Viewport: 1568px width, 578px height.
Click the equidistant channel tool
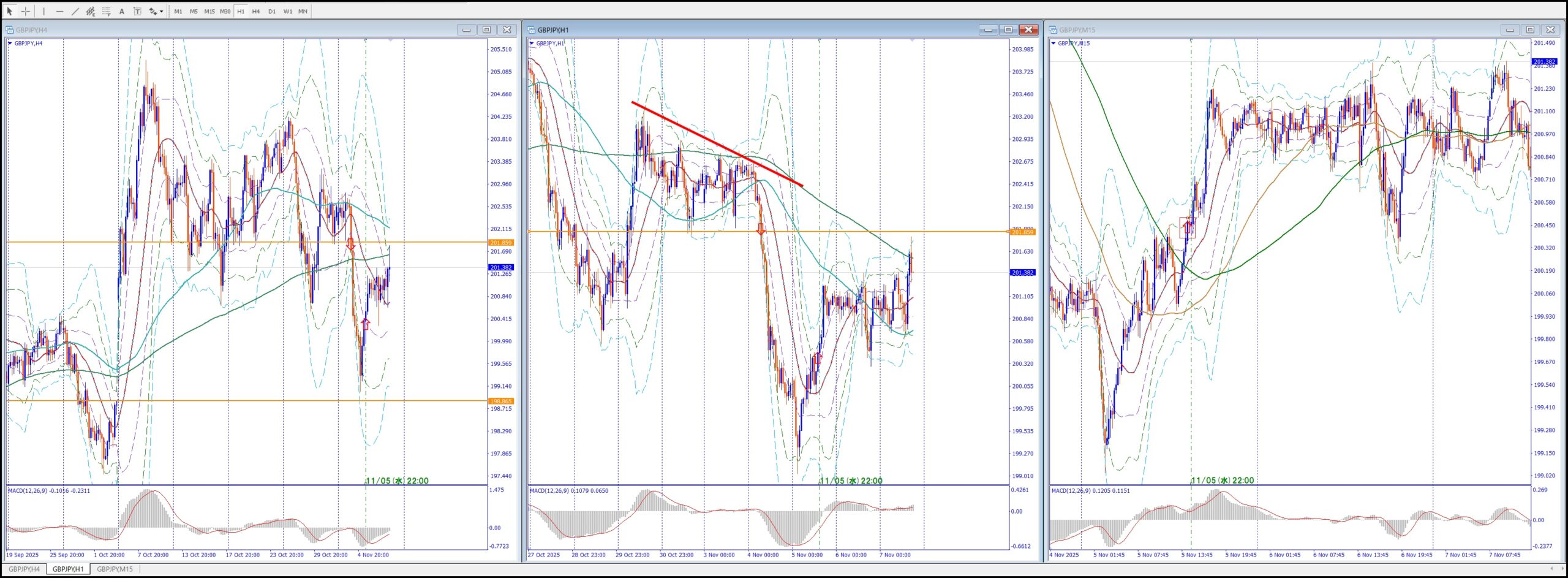point(91,11)
